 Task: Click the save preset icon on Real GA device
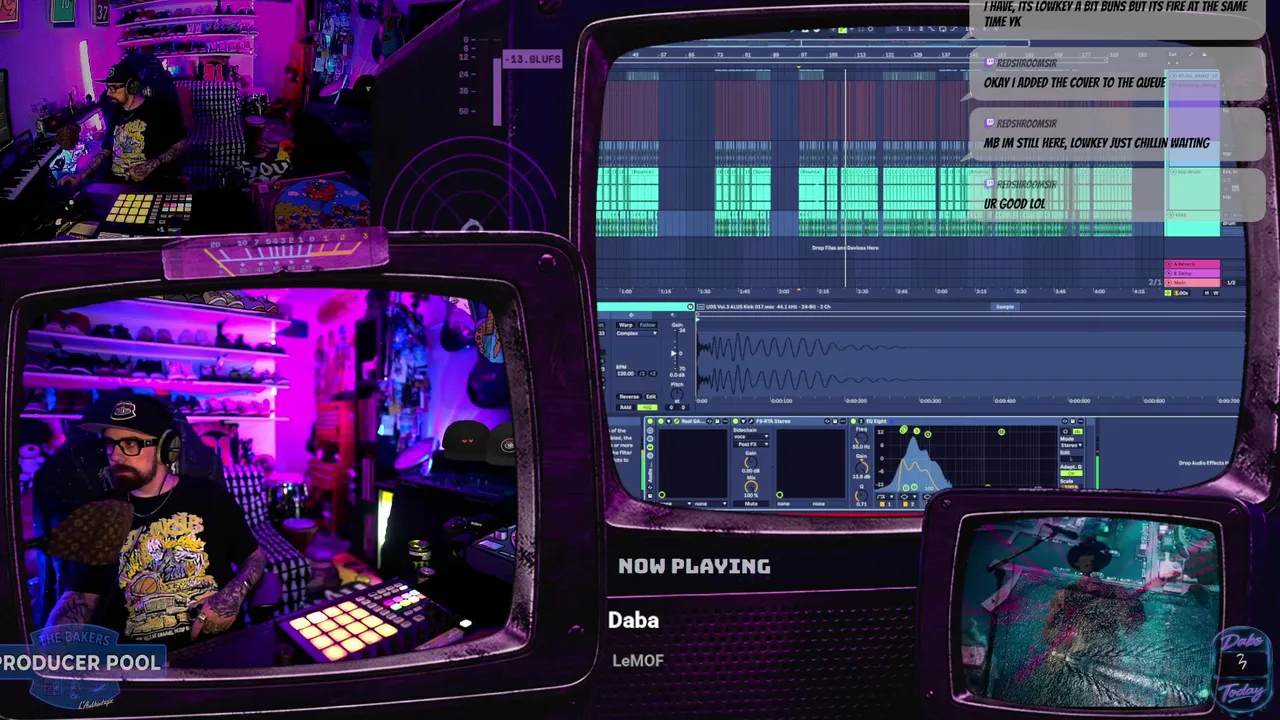click(717, 421)
